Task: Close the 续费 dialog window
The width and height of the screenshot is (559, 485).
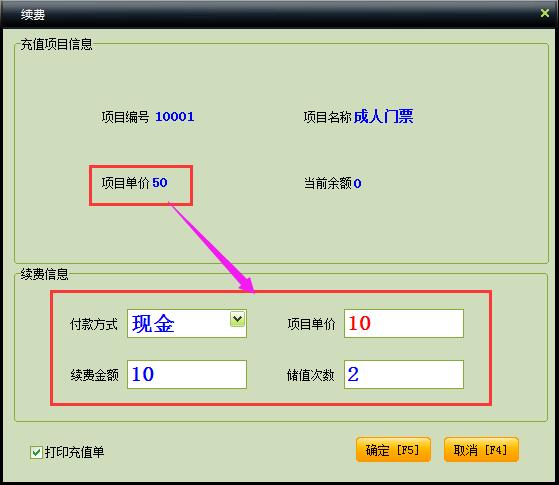Action: pos(544,13)
